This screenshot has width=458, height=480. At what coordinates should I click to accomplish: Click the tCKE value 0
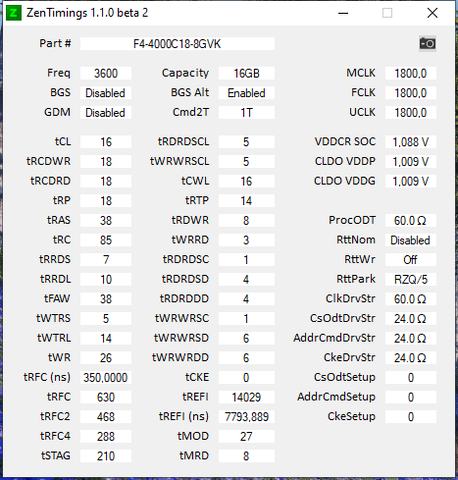click(246, 377)
